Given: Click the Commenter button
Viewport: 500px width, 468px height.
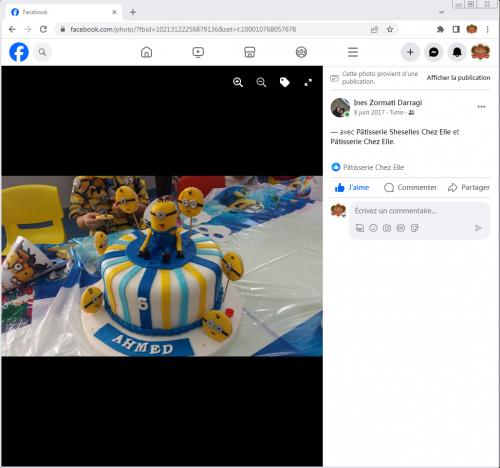Looking at the screenshot, I should pos(410,188).
